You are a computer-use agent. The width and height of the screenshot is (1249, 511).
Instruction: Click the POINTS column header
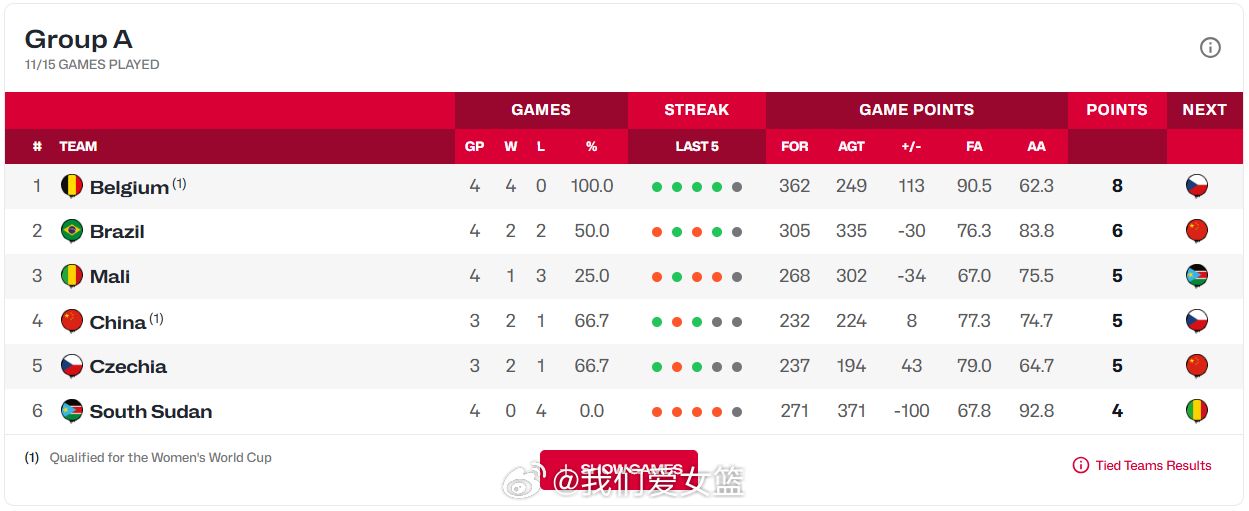coord(1117,110)
